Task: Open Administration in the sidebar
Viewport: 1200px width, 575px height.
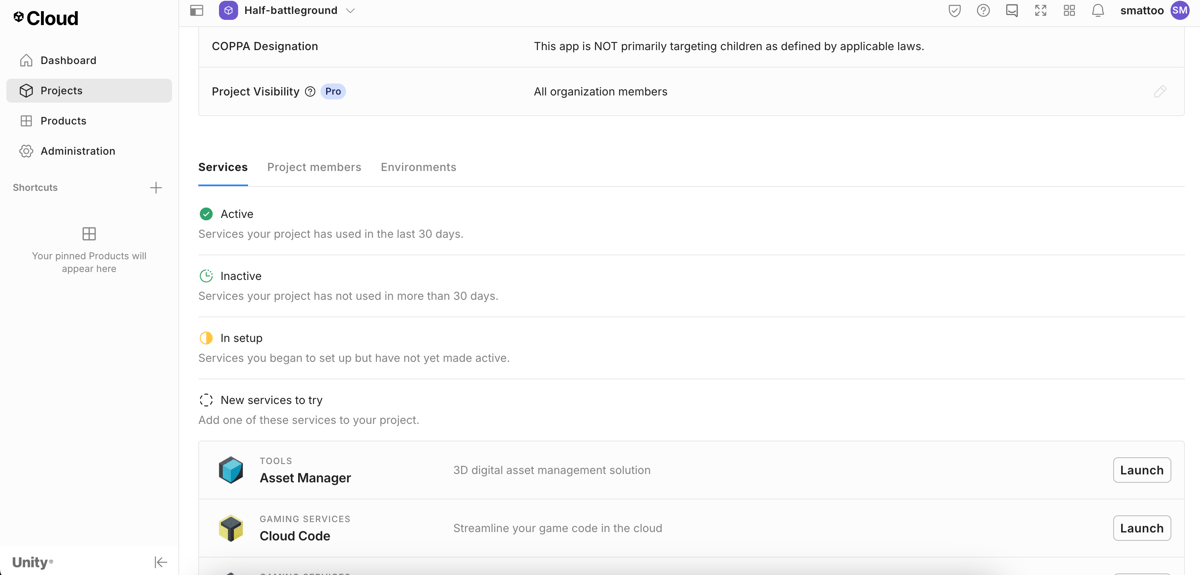Action: [77, 151]
